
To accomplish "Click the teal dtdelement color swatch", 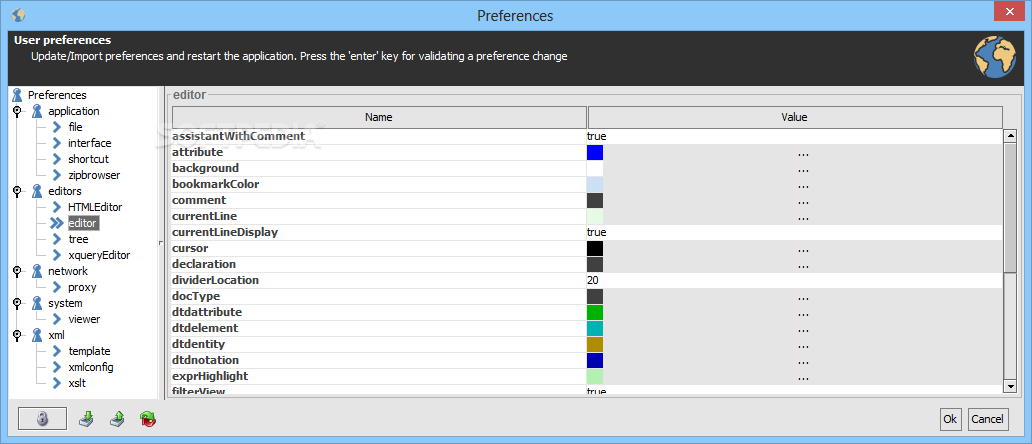I will click(x=595, y=329).
